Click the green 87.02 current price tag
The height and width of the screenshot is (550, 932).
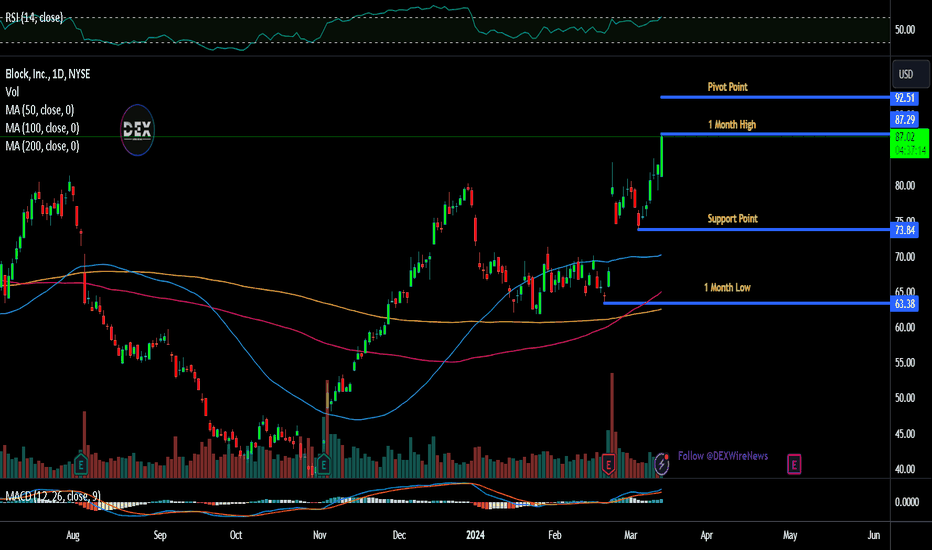point(909,144)
